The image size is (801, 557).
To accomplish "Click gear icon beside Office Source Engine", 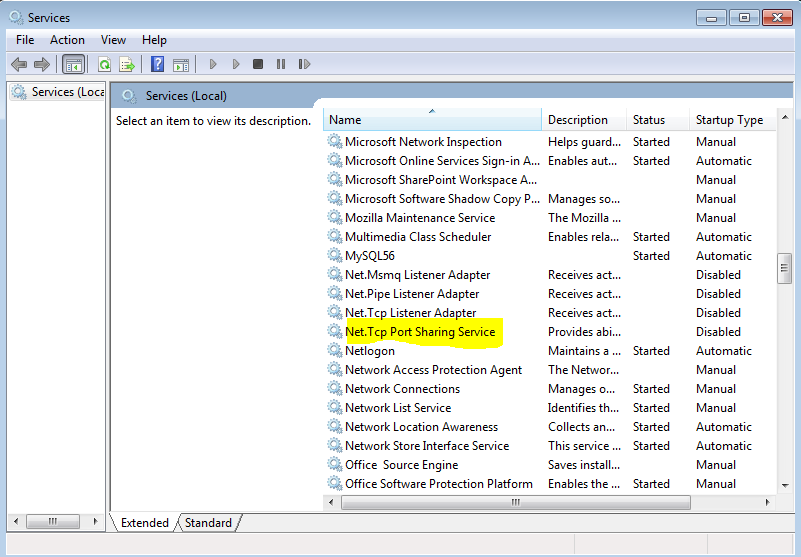I will coord(335,465).
